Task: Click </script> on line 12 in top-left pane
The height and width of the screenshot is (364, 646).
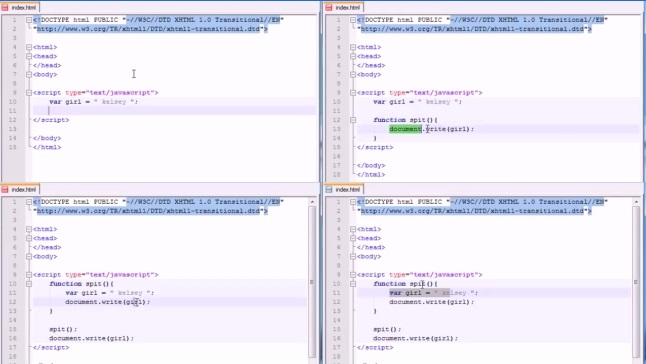Action: (x=51, y=120)
